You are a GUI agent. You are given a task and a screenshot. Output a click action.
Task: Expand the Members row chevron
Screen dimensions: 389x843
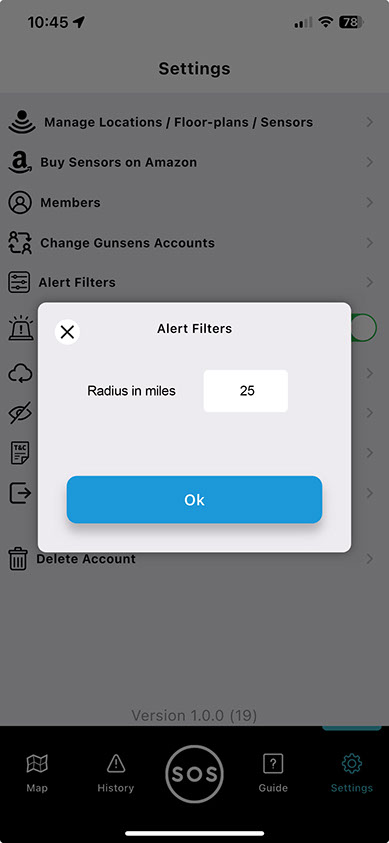tap(370, 203)
